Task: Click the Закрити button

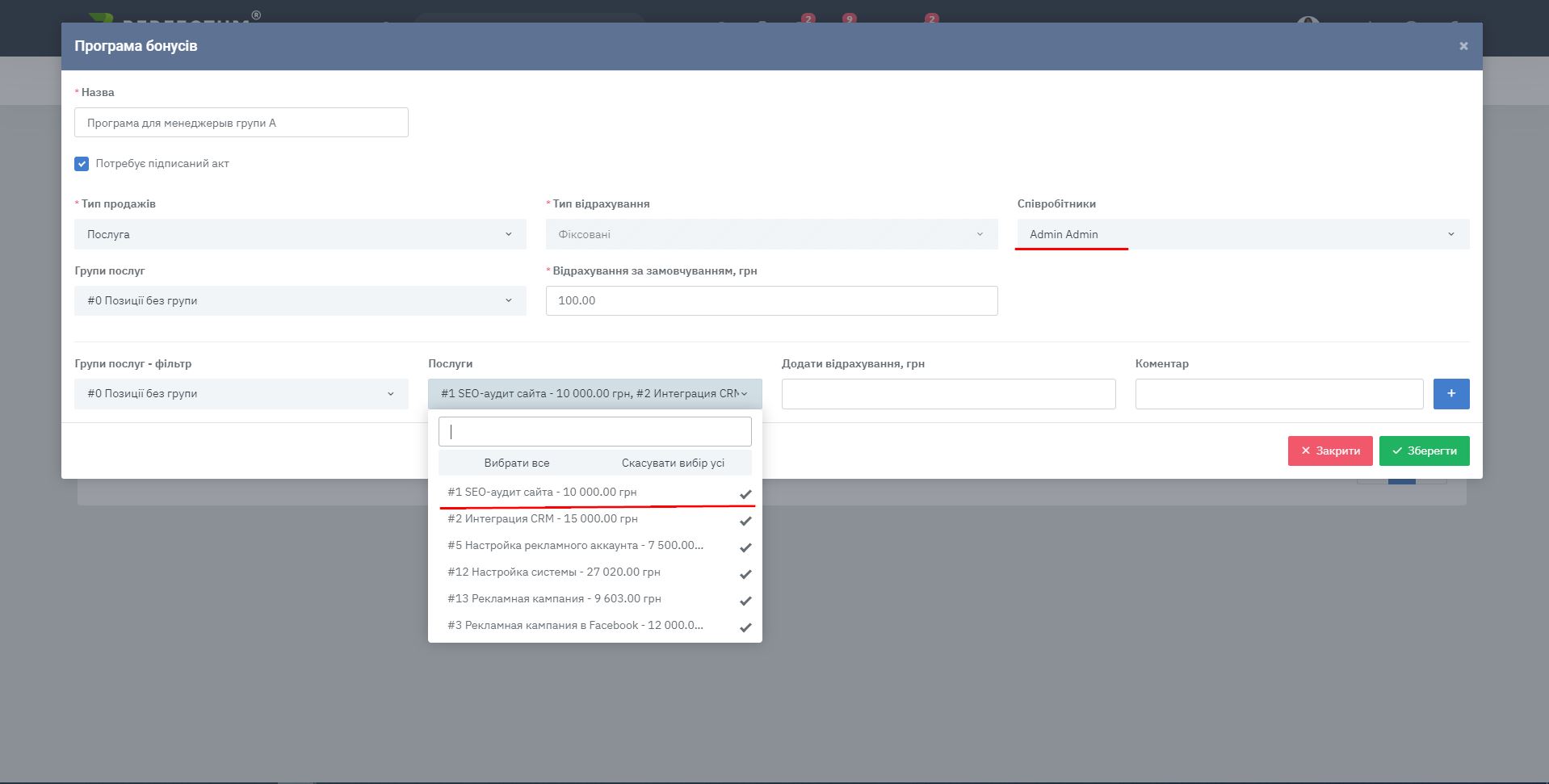Action: point(1330,451)
